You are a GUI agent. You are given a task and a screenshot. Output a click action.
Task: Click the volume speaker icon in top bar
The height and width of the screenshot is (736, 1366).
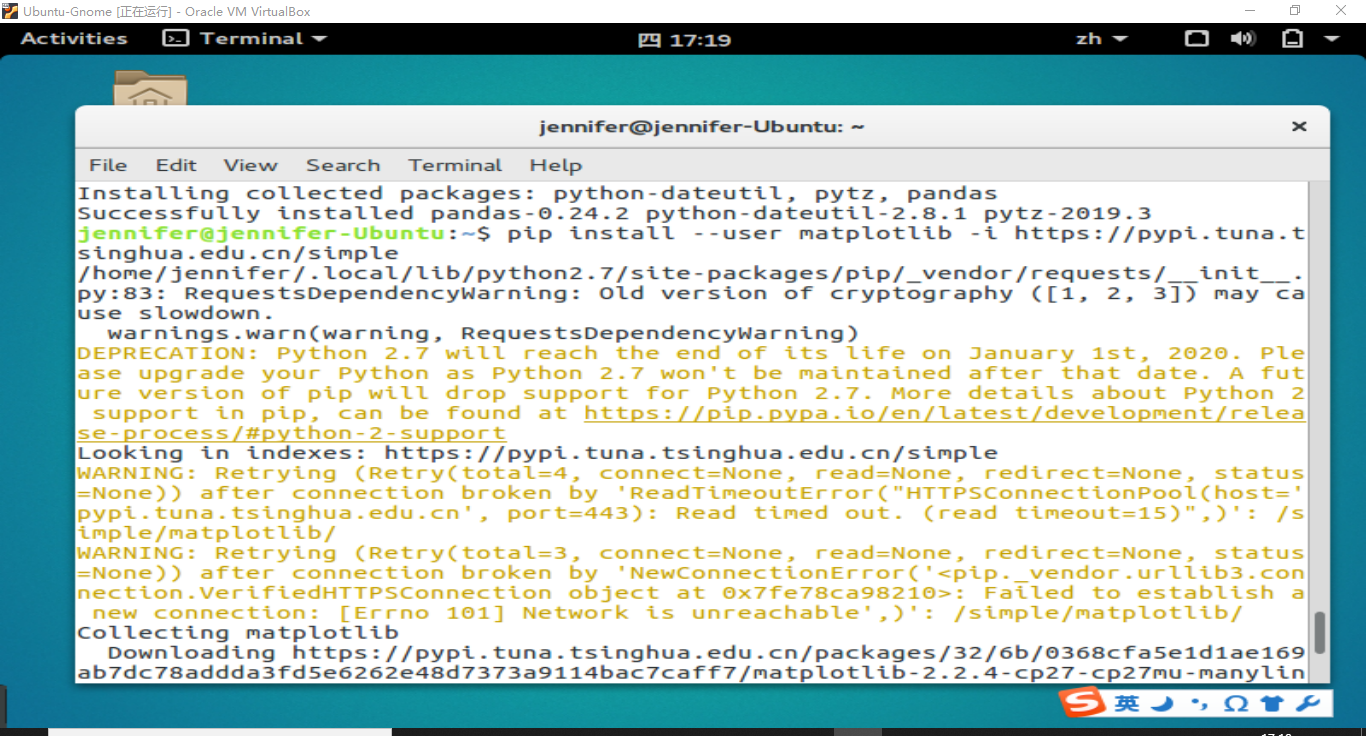(1243, 39)
